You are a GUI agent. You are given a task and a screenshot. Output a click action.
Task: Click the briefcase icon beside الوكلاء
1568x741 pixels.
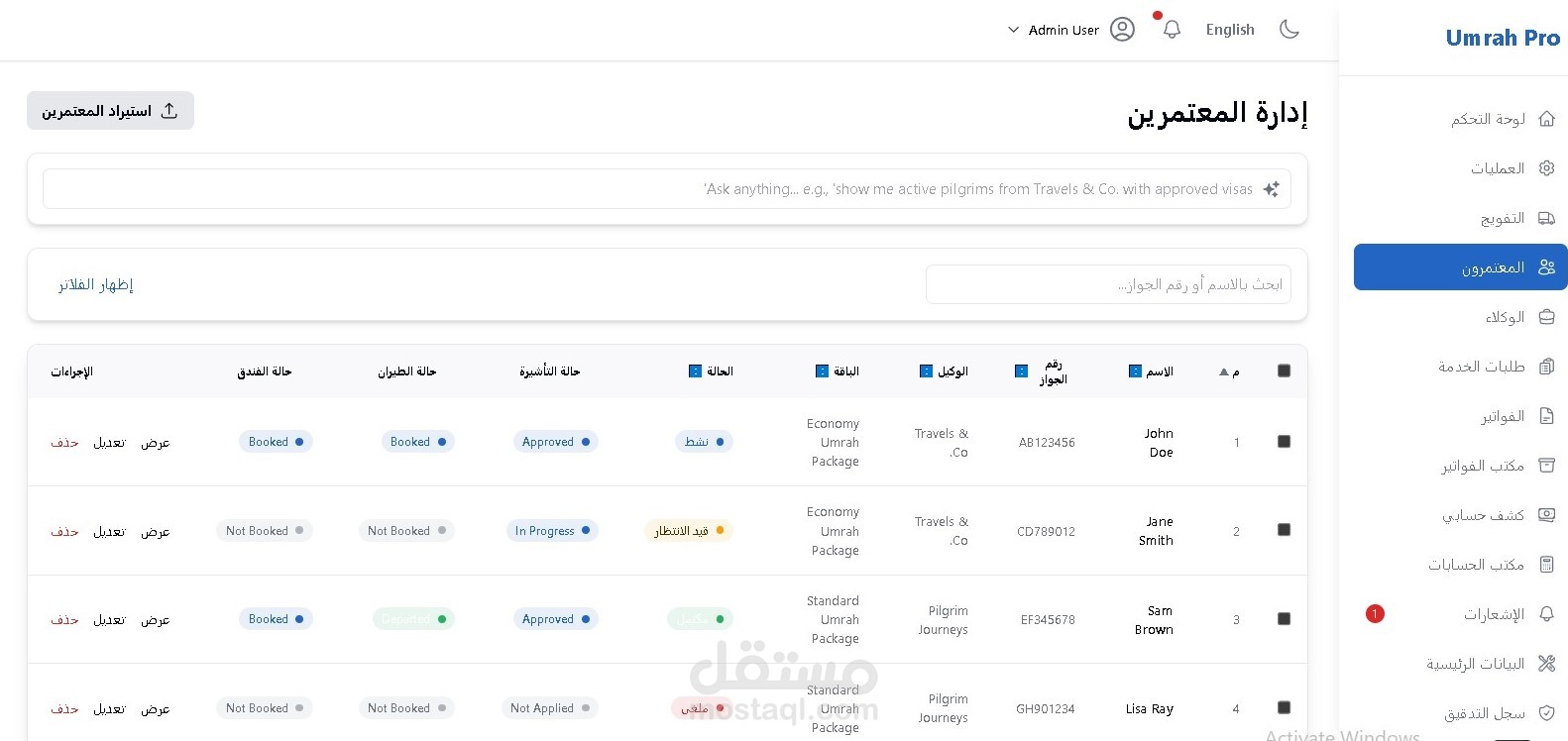pos(1546,317)
